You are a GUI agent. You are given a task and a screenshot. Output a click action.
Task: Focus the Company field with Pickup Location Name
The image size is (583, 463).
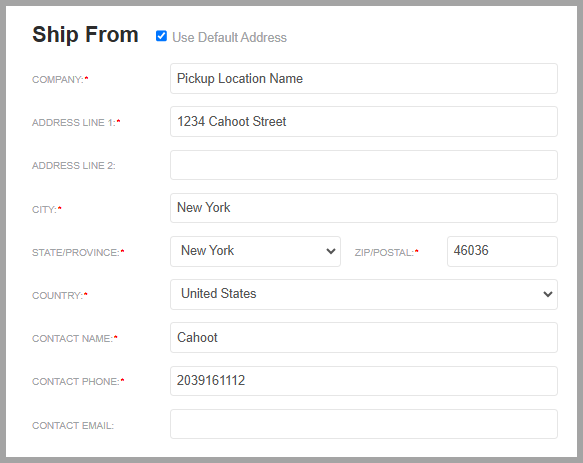click(364, 78)
